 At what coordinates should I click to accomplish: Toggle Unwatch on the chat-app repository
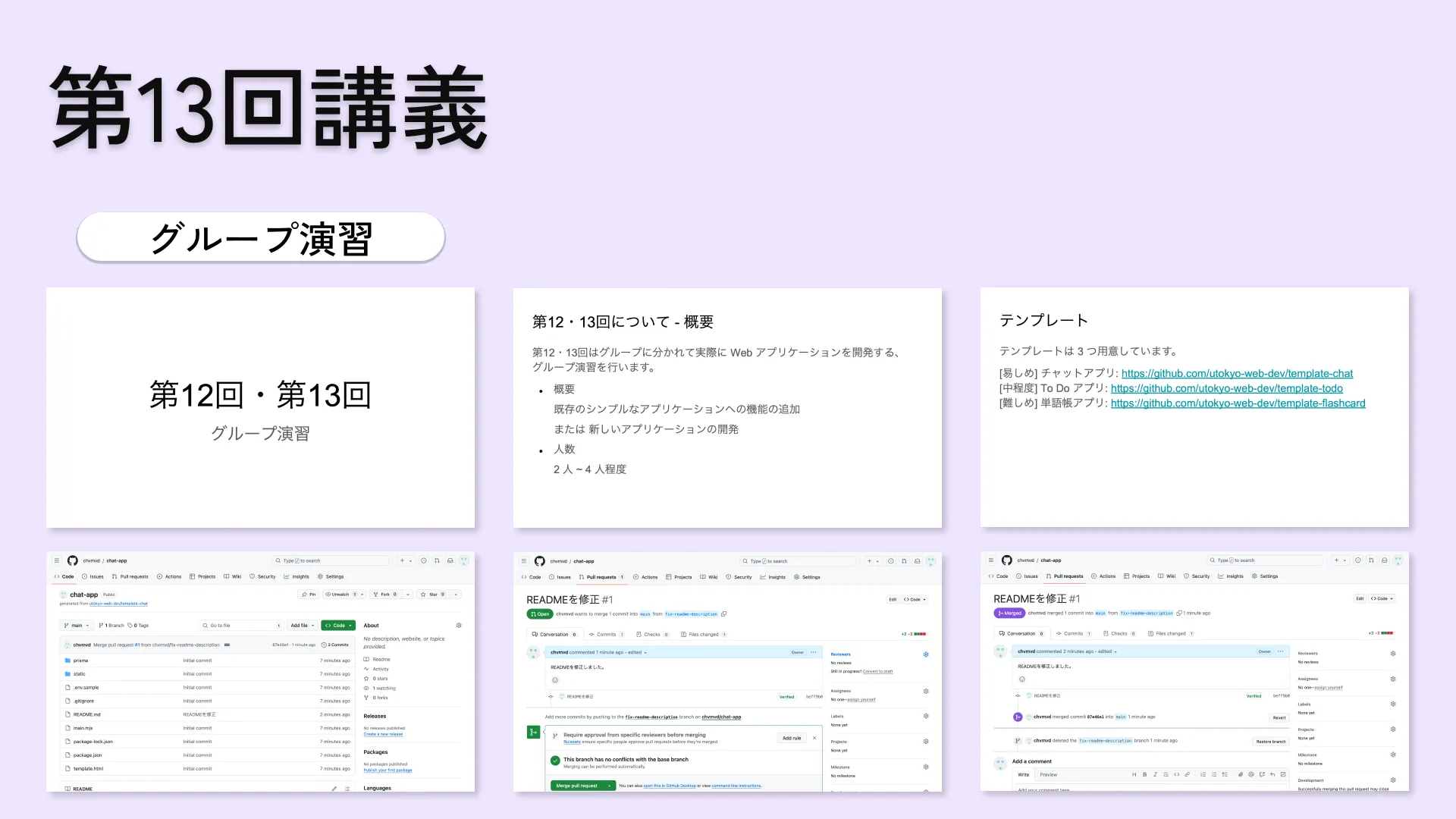coord(341,595)
